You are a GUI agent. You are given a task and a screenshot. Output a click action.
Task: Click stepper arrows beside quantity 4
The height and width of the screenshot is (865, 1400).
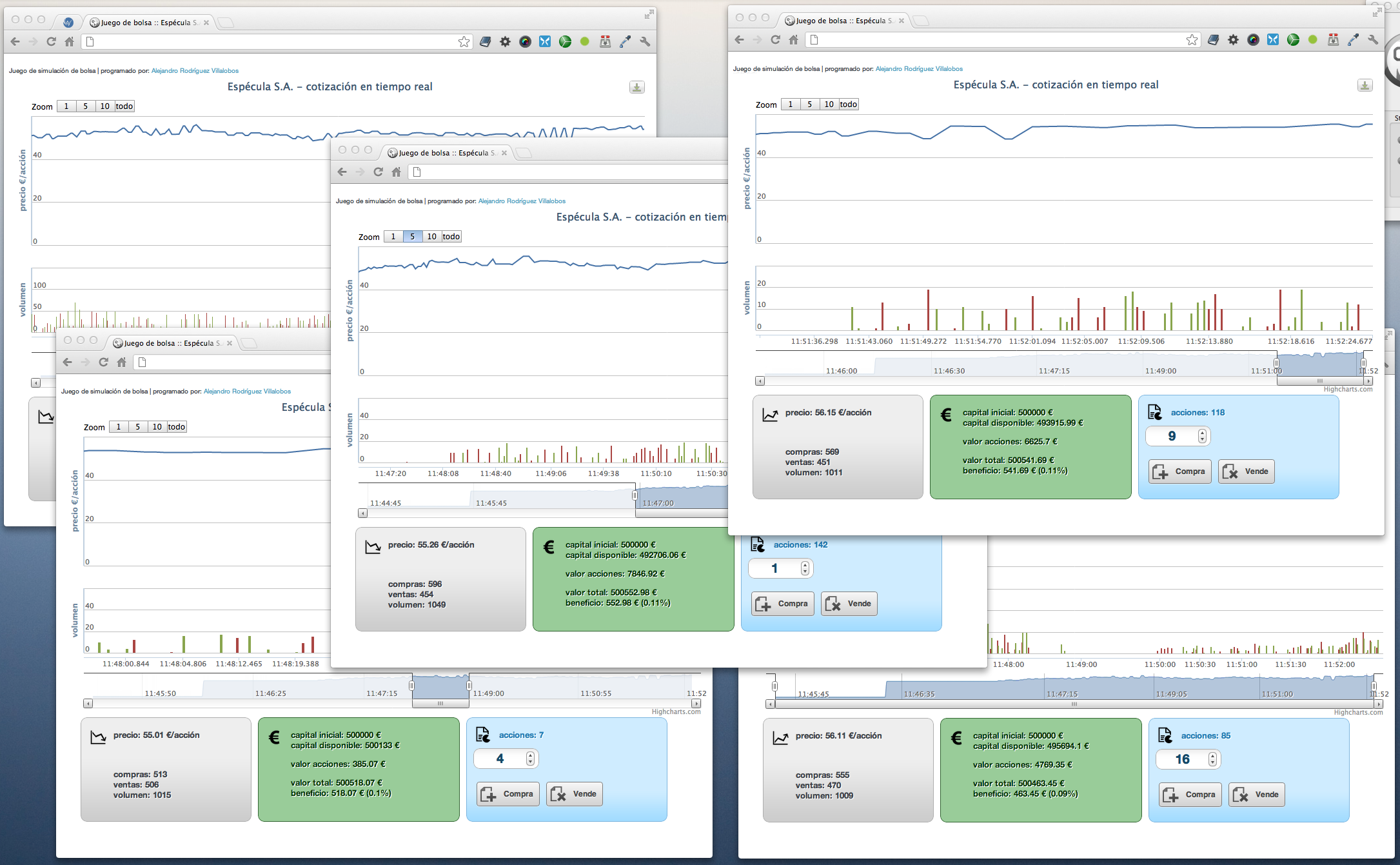click(x=530, y=759)
